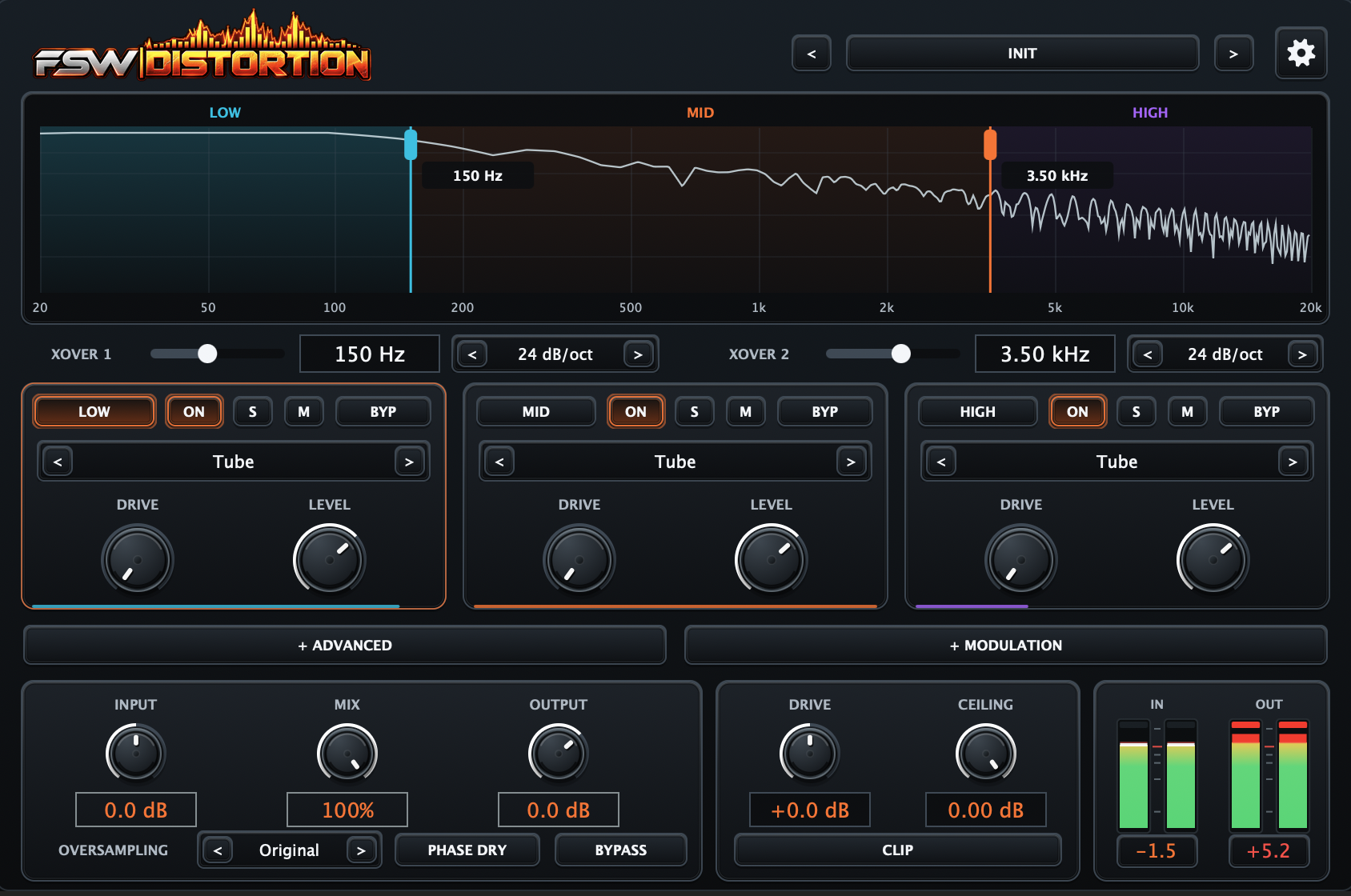This screenshot has width=1351, height=896.
Task: Open LOW band Tube type selector
Action: pos(234,462)
